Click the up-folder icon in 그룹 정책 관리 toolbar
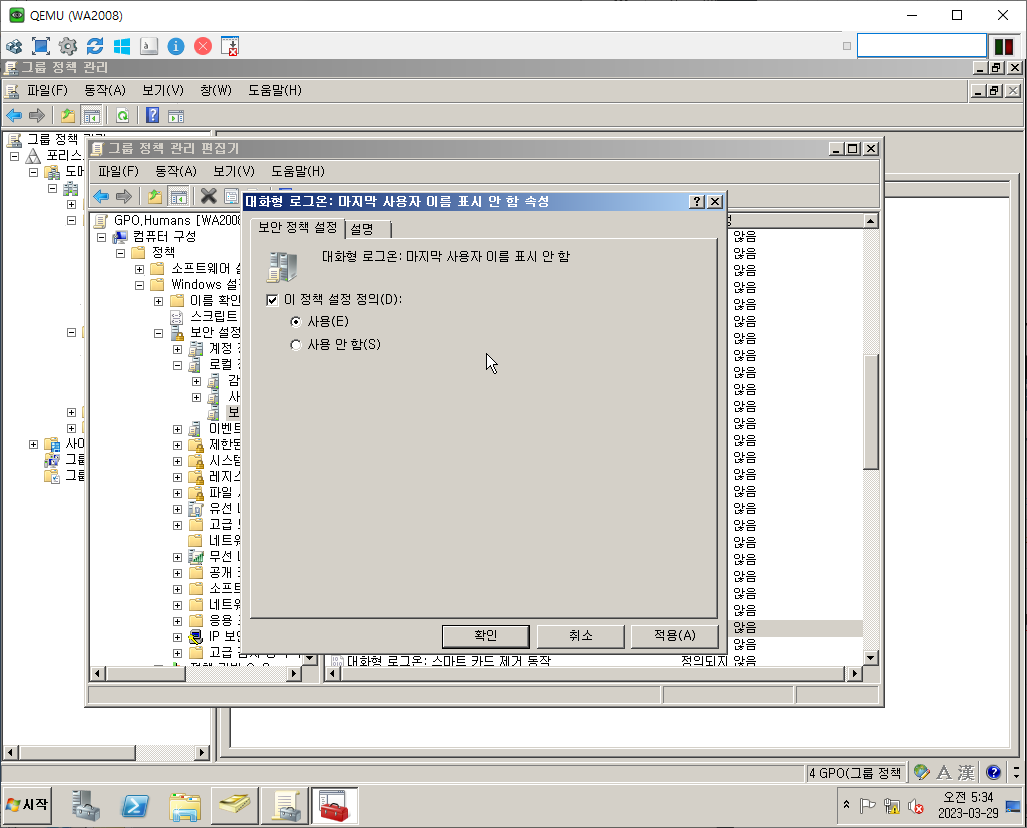The height and width of the screenshot is (828, 1027). (x=67, y=116)
